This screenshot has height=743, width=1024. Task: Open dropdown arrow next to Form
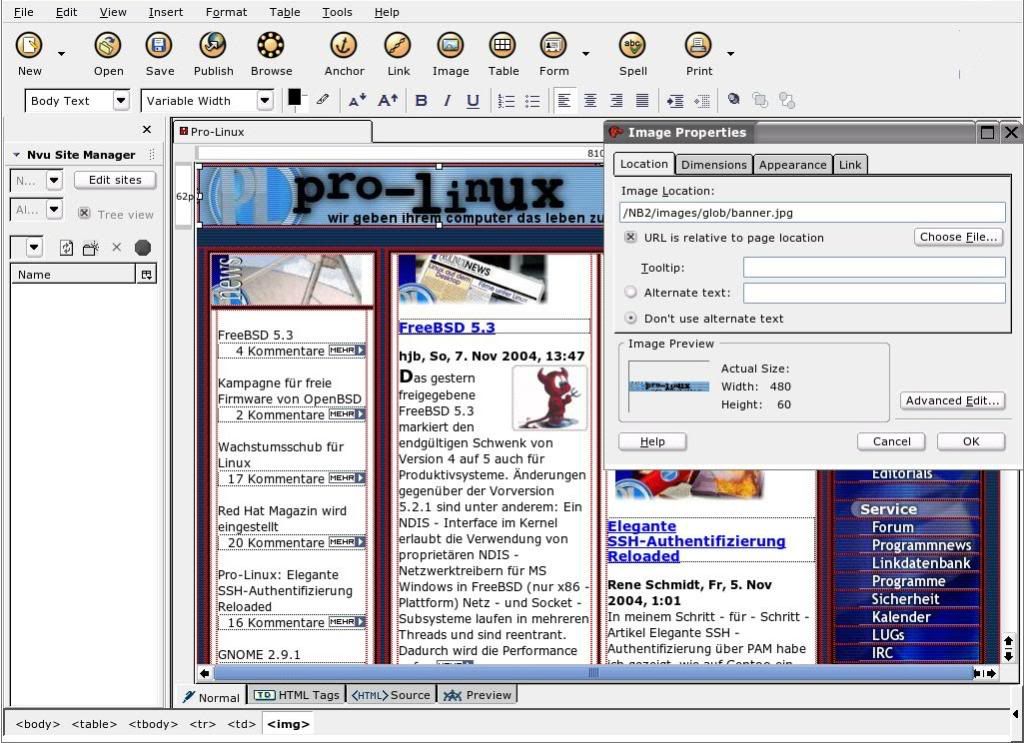[586, 54]
